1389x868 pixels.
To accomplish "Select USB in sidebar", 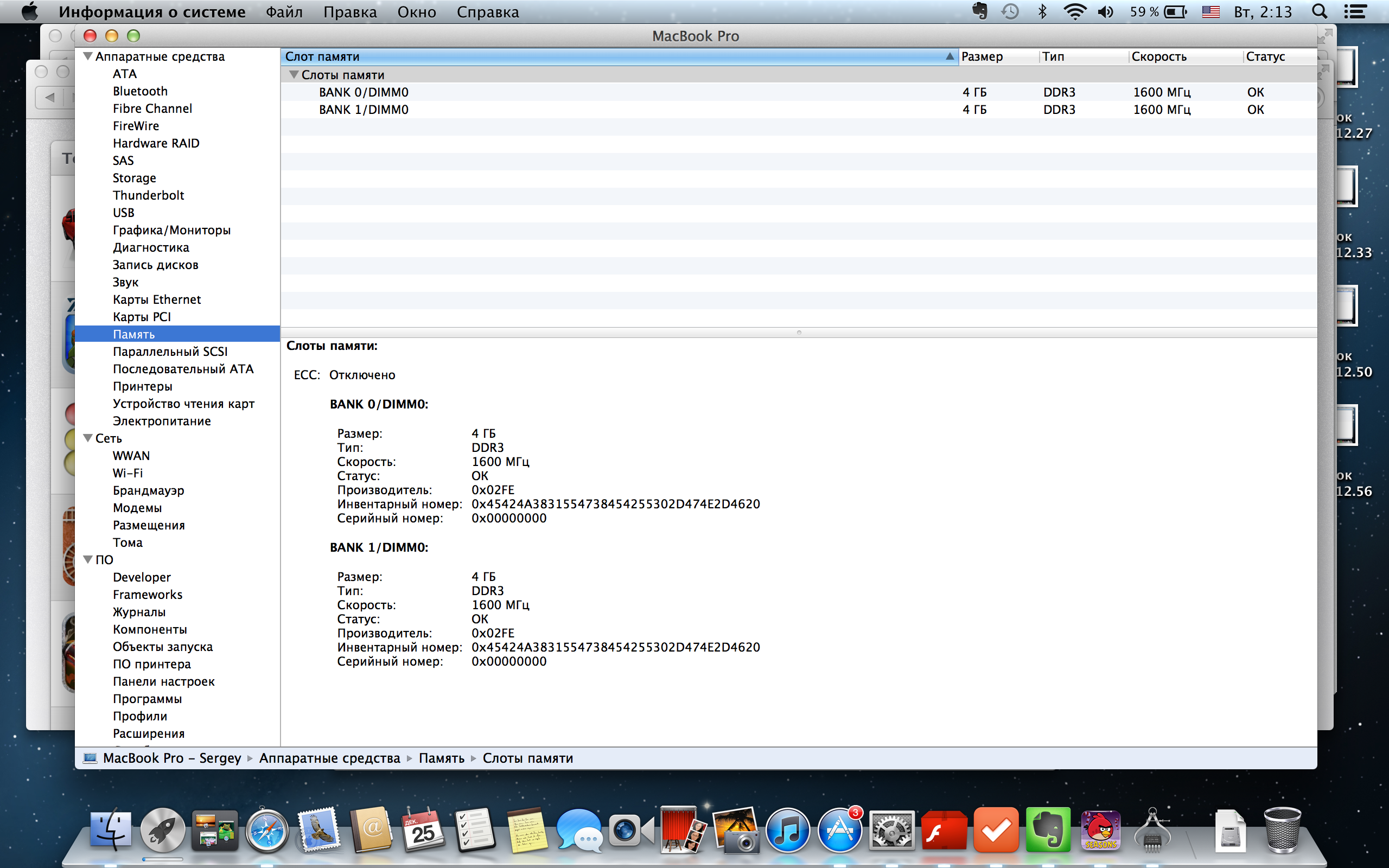I will point(123,213).
